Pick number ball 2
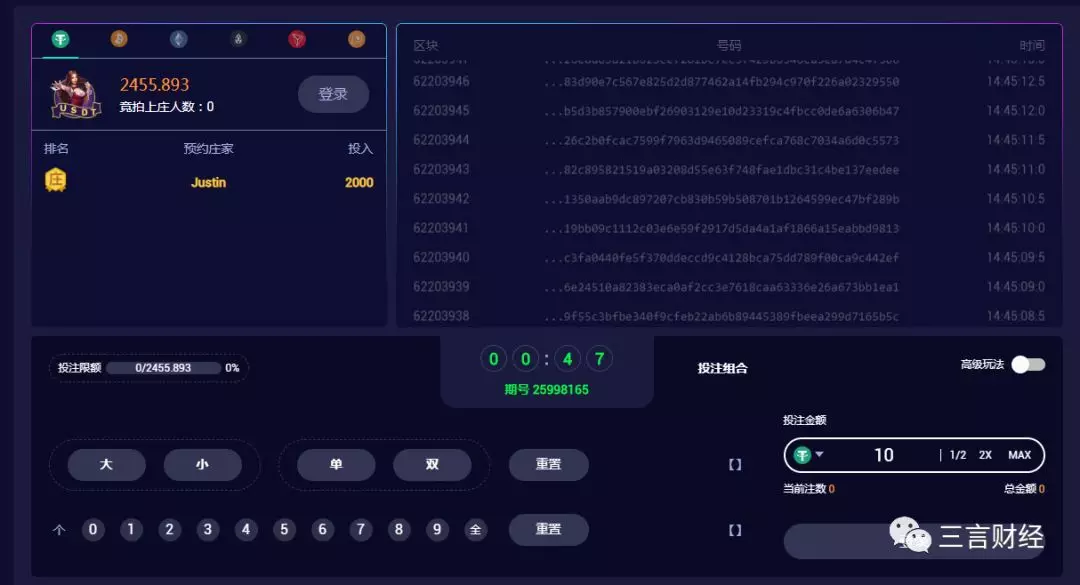This screenshot has height=585, width=1080. coord(169,529)
